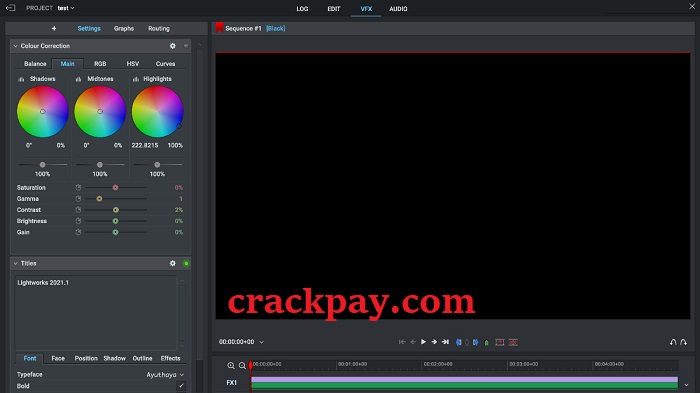Collapse the Colour Correction panel

16,46
